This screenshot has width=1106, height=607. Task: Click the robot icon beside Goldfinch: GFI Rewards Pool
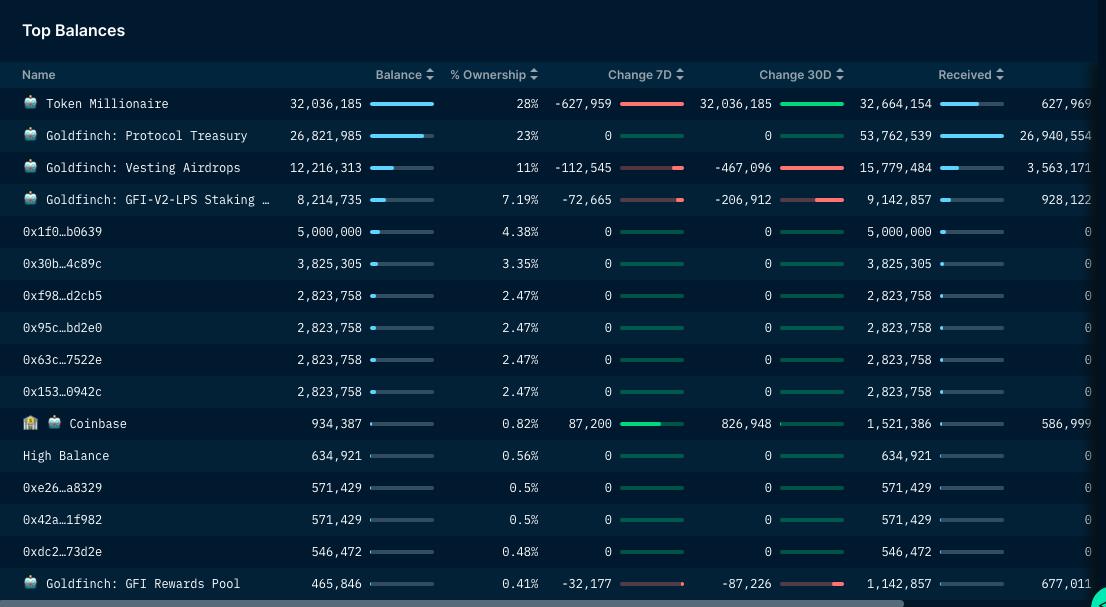pyautogui.click(x=30, y=583)
